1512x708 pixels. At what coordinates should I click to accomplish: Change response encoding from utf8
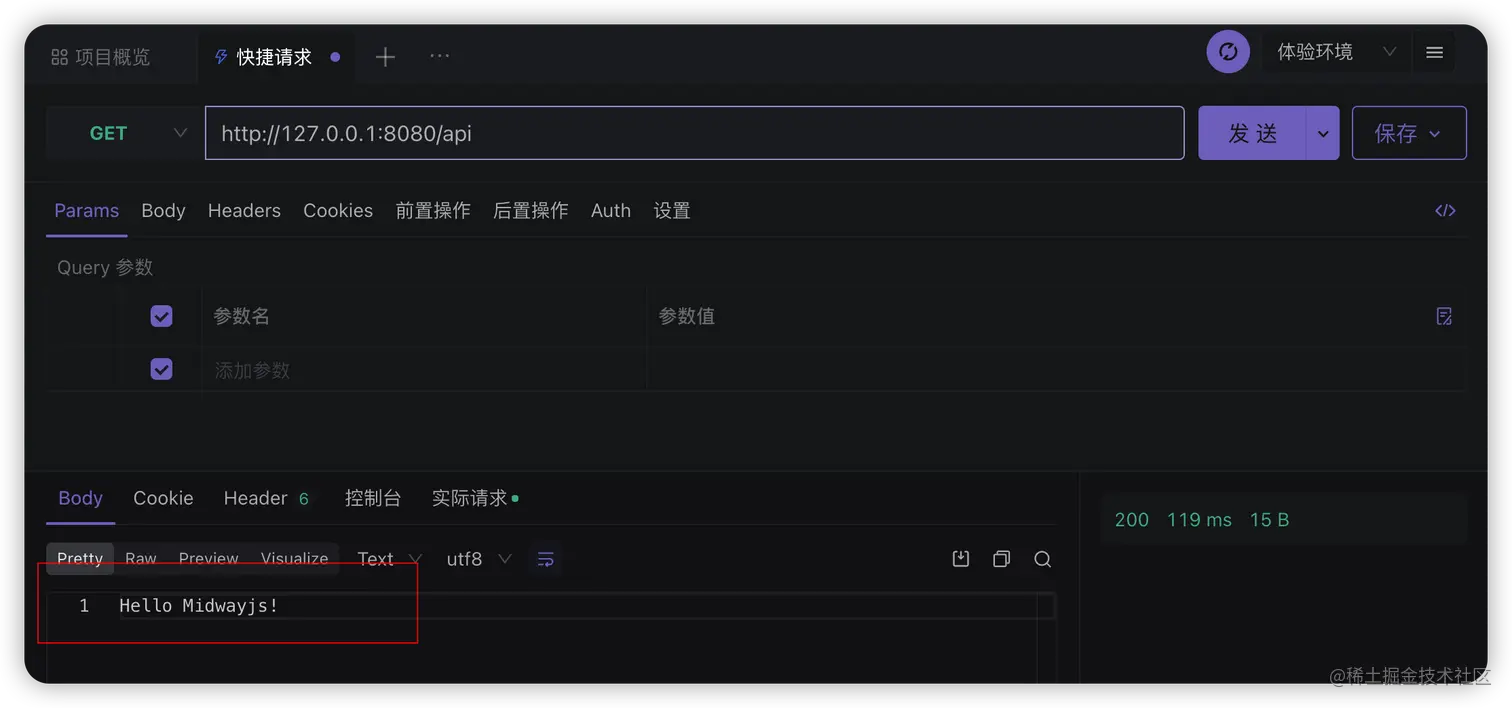pos(477,559)
